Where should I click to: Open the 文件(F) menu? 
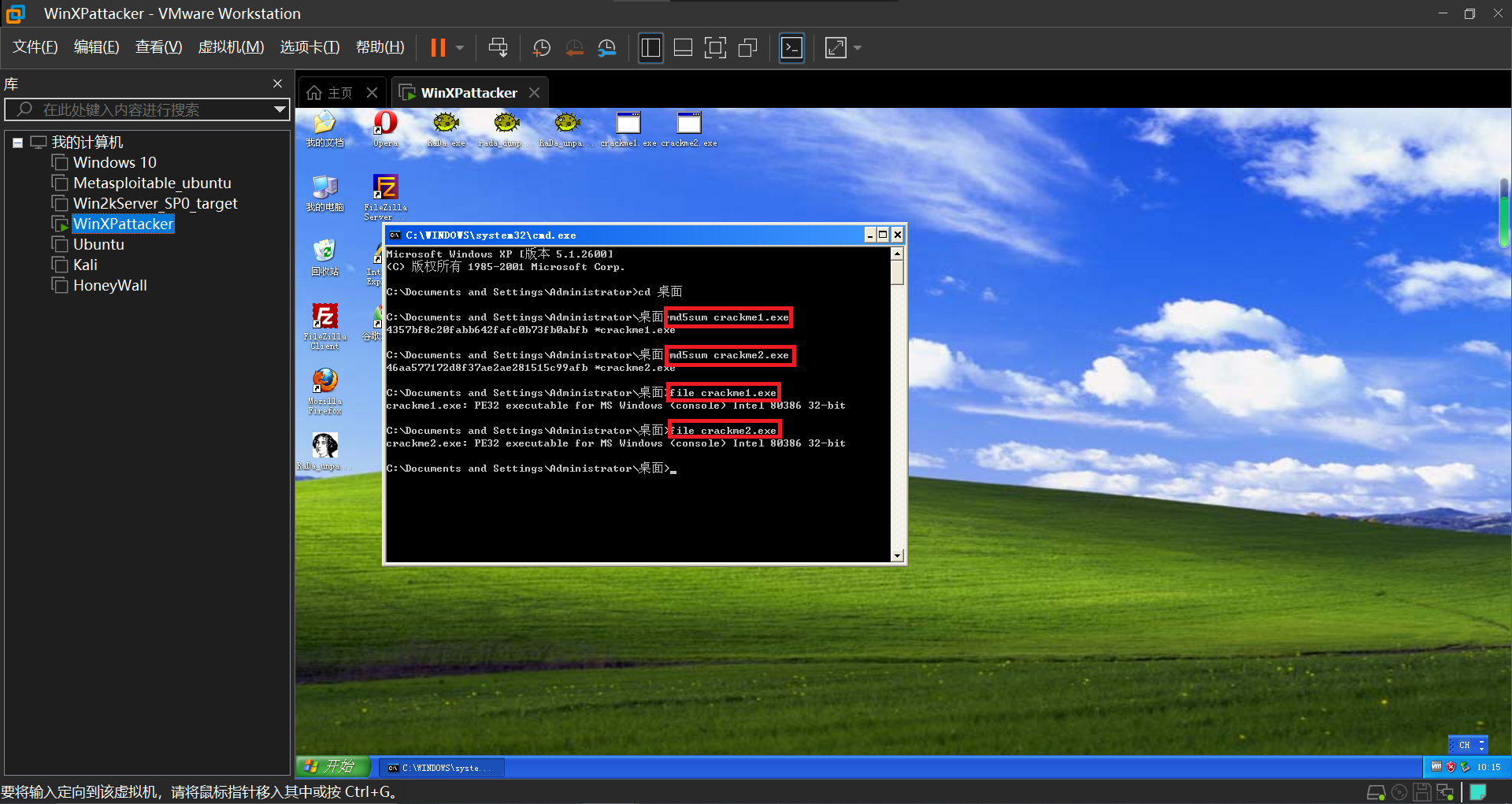[x=35, y=47]
